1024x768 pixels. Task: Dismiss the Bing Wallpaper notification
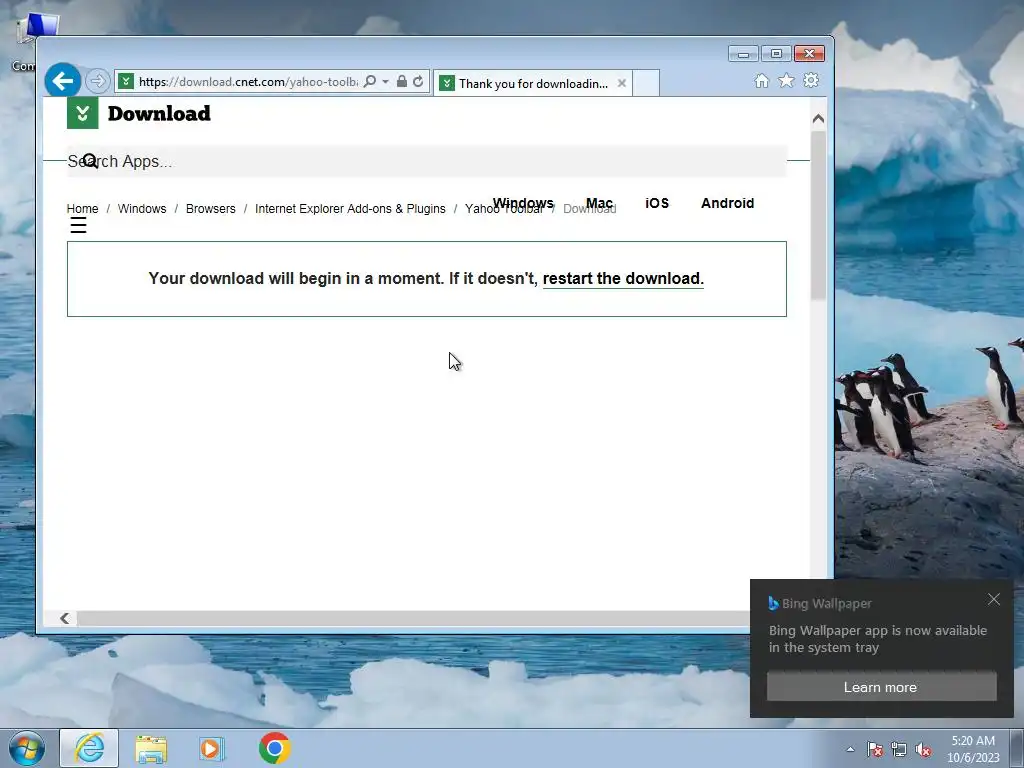pos(994,600)
